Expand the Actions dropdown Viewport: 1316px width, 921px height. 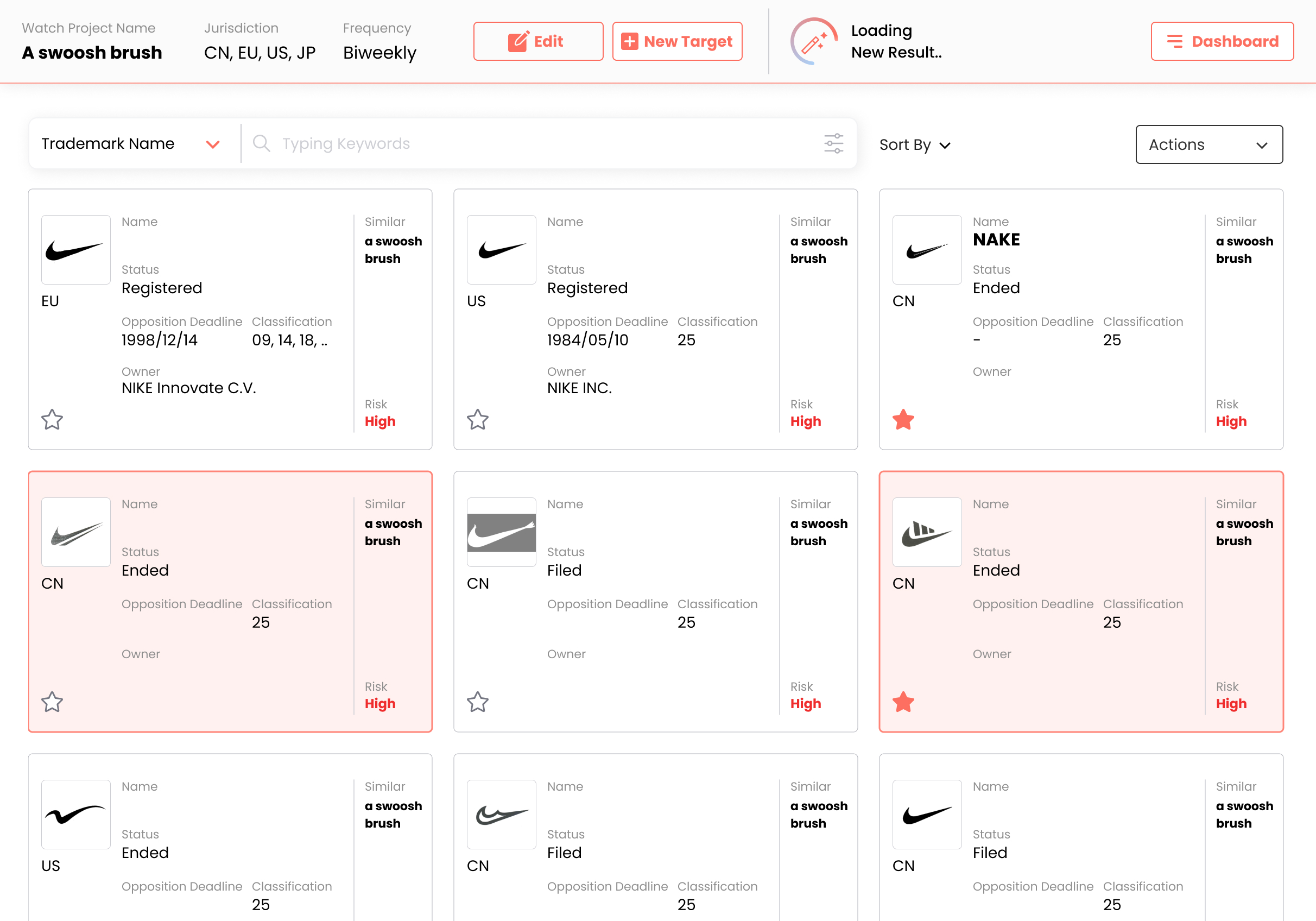(1209, 144)
